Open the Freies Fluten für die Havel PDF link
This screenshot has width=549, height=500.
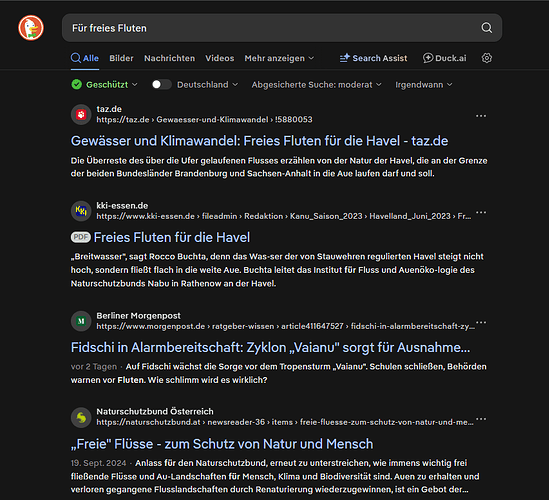(172, 237)
